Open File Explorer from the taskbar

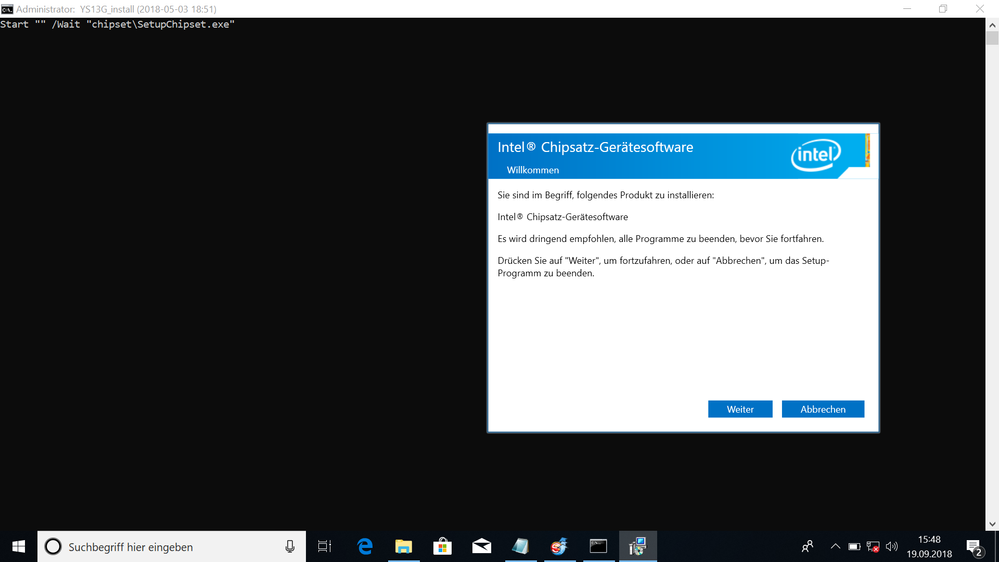403,547
